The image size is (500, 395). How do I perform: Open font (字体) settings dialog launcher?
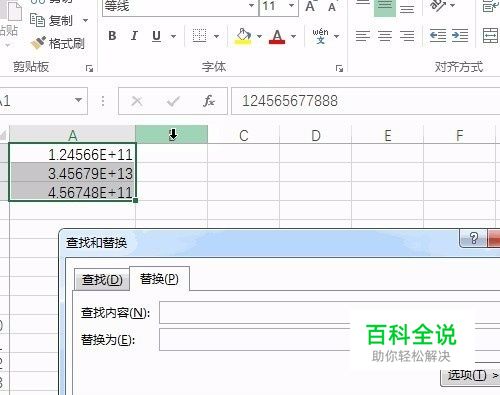339,69
